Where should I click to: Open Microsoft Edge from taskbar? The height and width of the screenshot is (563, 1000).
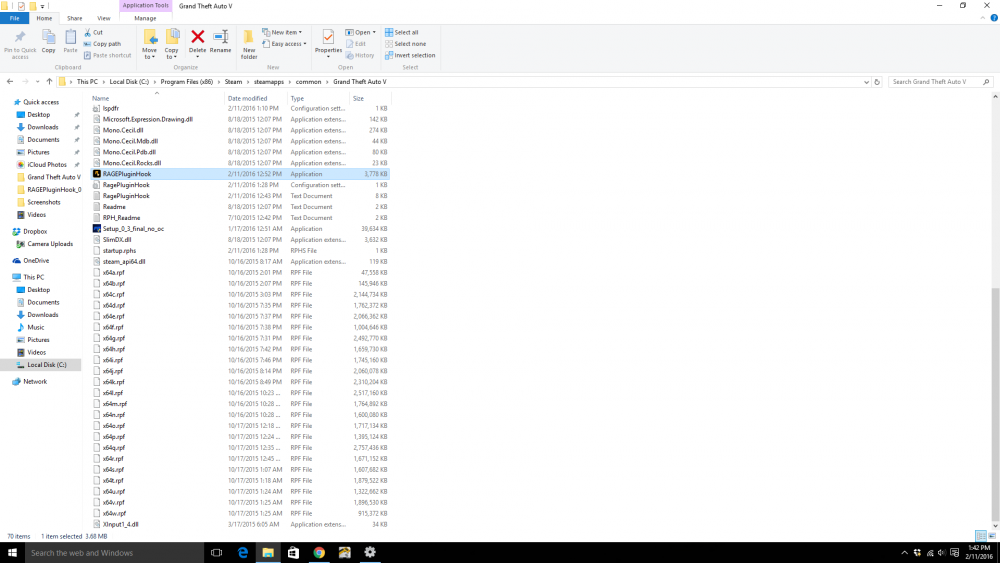coord(242,553)
